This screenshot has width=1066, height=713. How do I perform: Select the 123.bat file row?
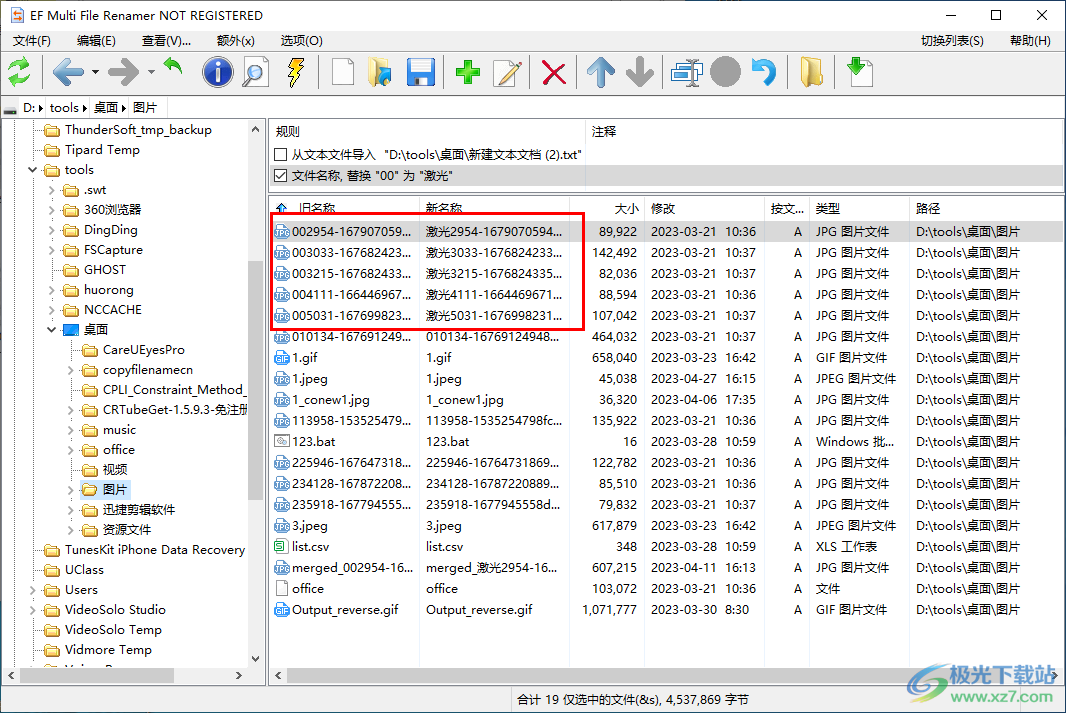[x=666, y=442]
